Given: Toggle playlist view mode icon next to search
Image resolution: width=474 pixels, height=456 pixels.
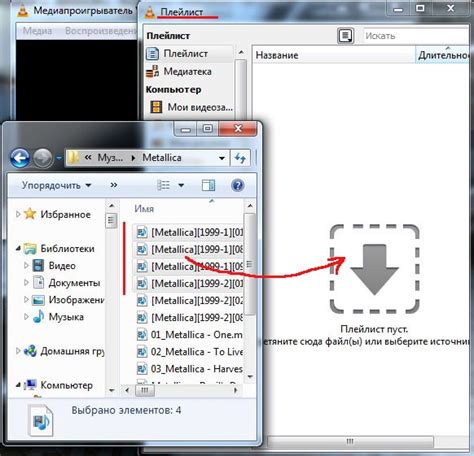Looking at the screenshot, I should pyautogui.click(x=346, y=35).
